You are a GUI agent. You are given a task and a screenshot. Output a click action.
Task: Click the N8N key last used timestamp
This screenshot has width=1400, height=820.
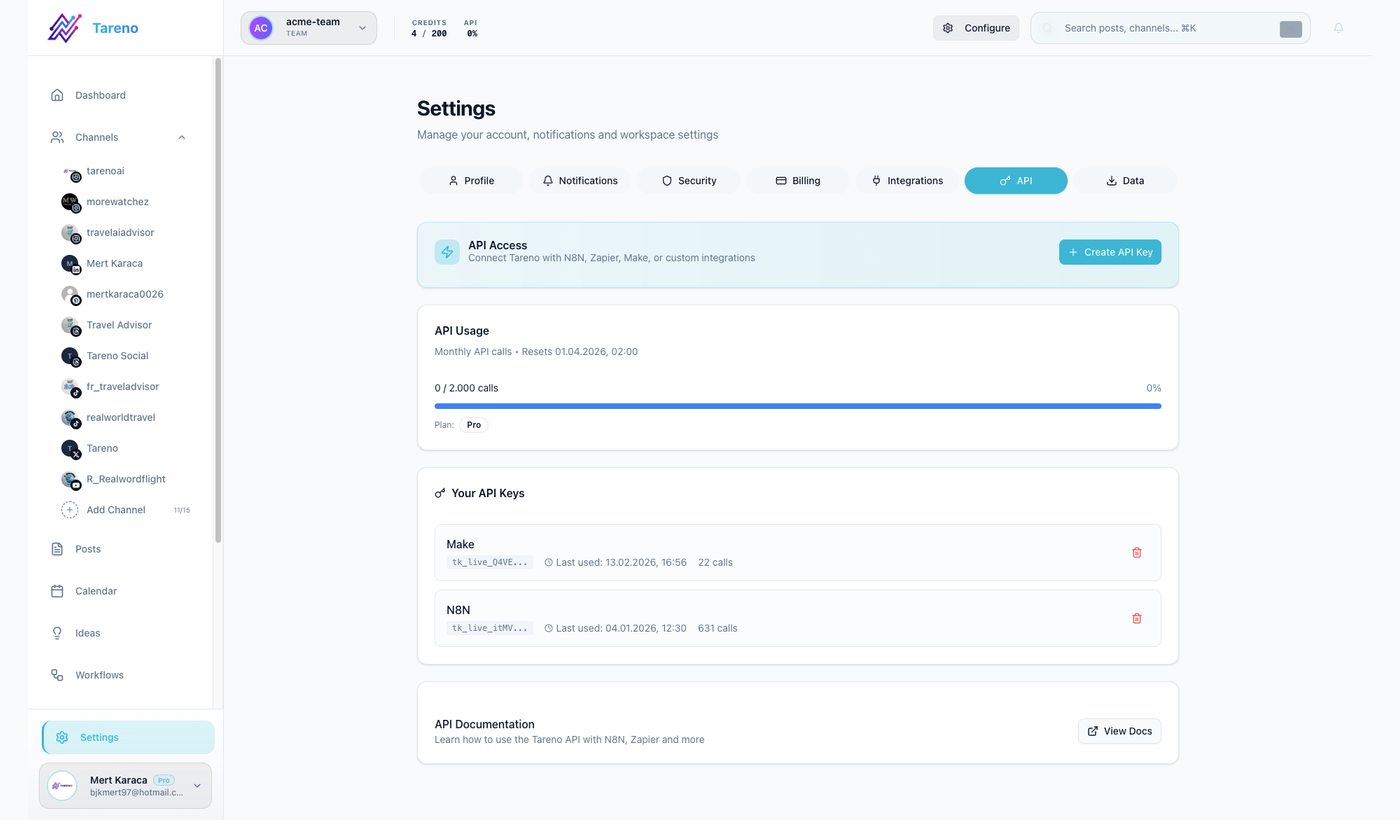[x=615, y=628]
